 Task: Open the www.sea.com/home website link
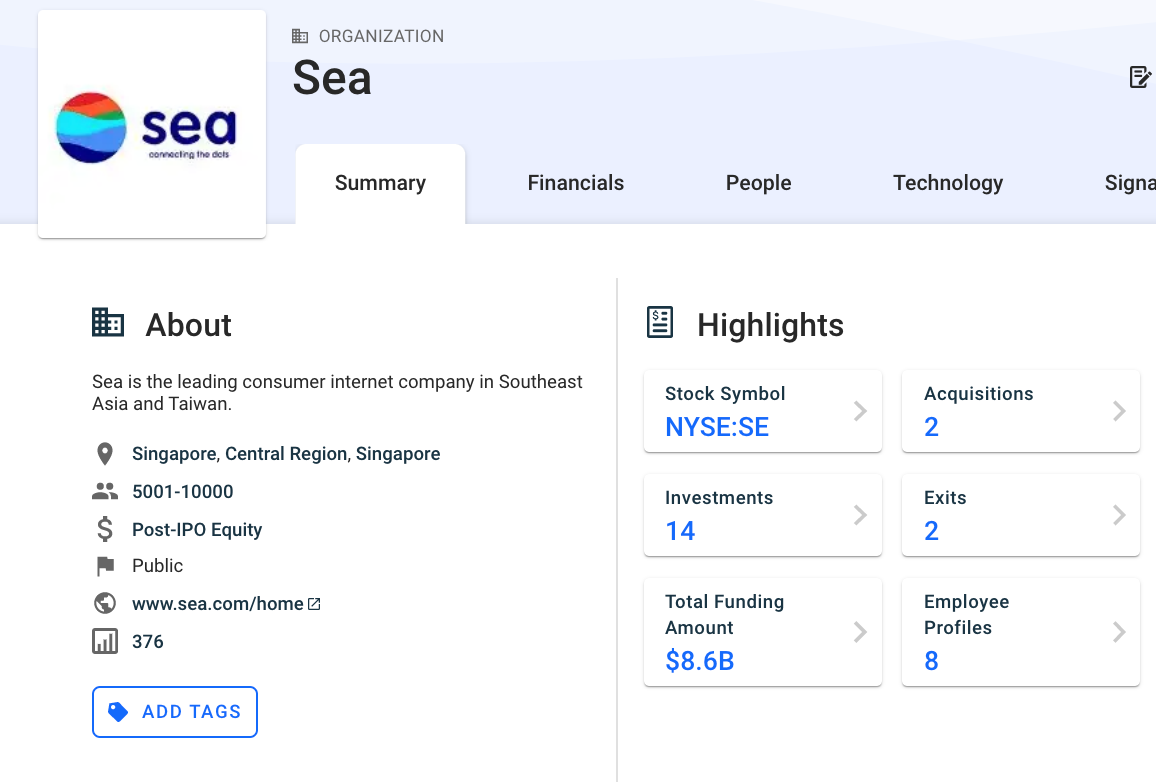click(x=217, y=604)
